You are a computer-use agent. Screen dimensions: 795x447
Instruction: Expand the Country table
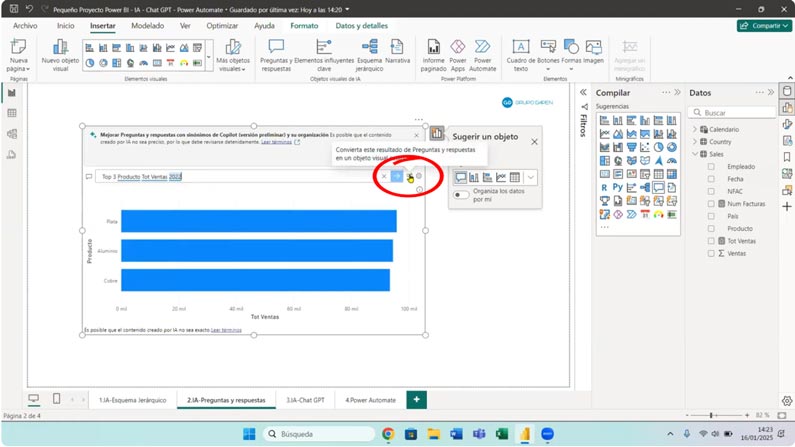(x=695, y=142)
